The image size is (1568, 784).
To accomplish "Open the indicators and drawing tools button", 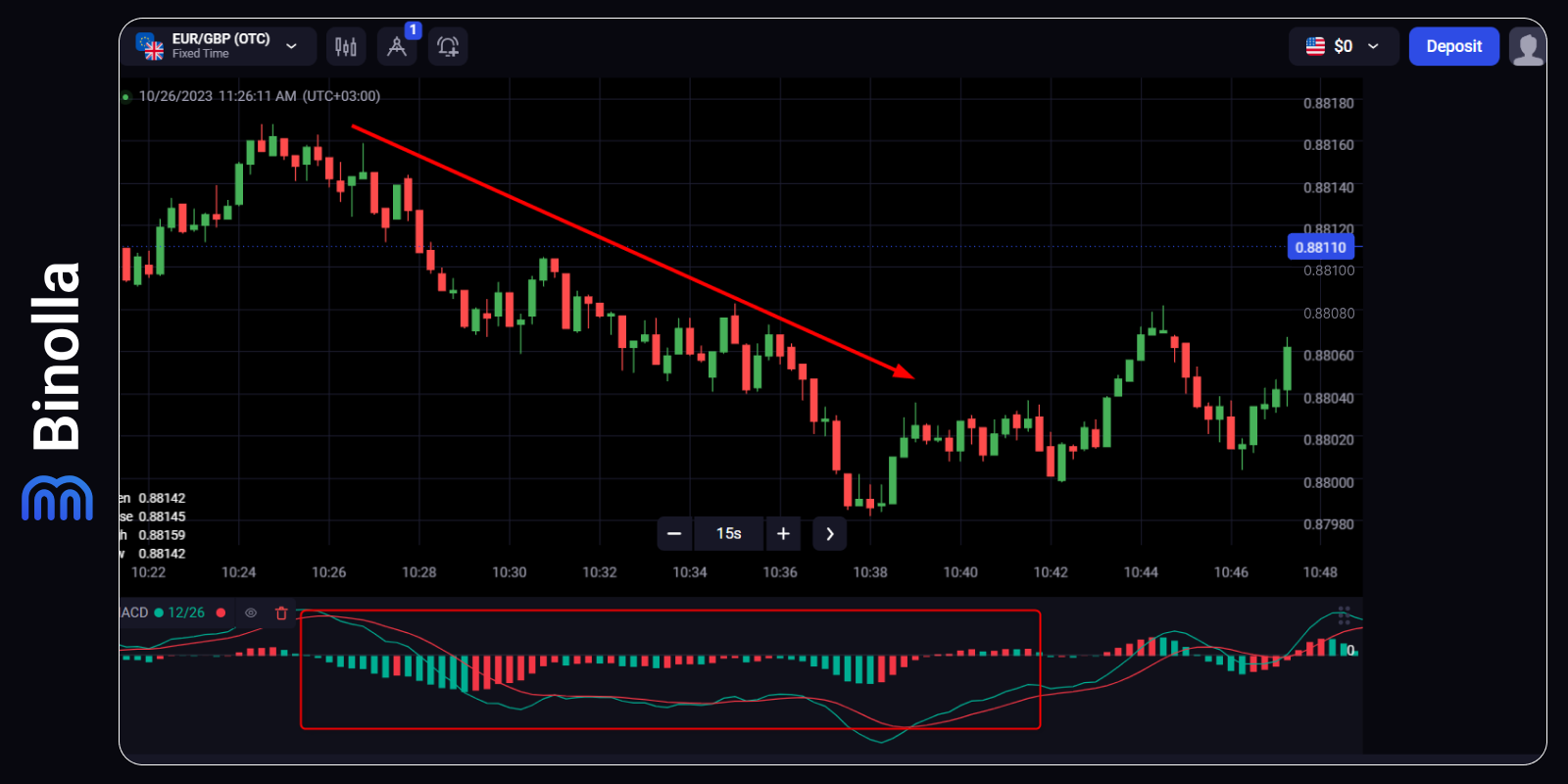I will pyautogui.click(x=397, y=46).
